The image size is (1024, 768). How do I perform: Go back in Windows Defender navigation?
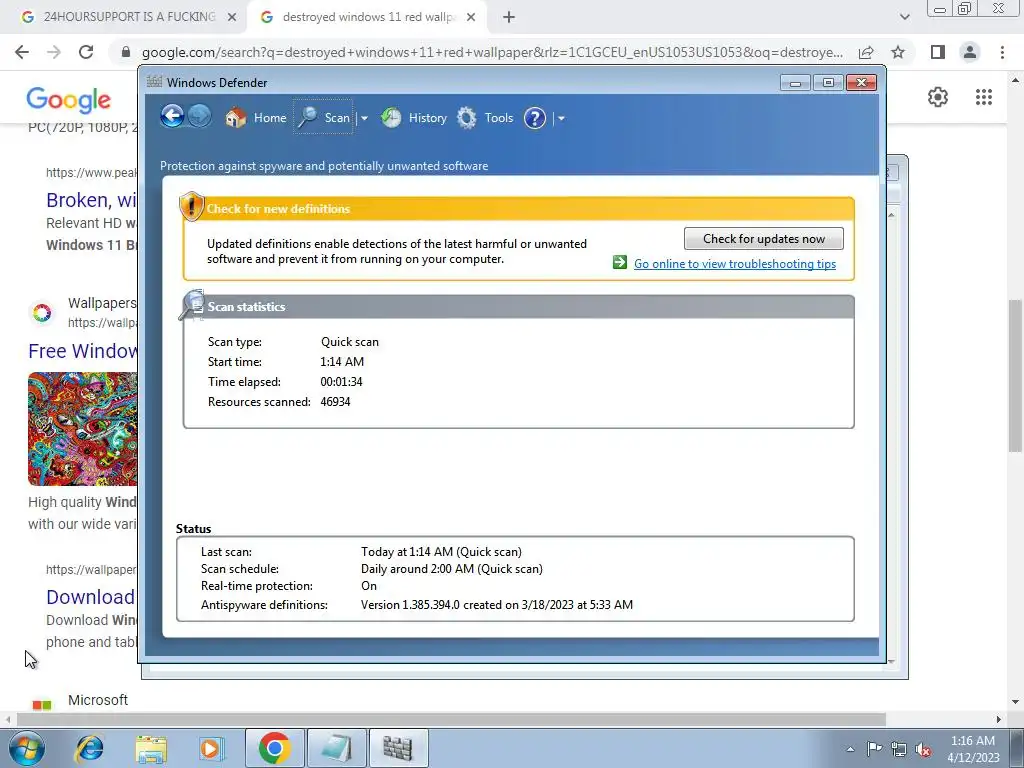click(172, 117)
